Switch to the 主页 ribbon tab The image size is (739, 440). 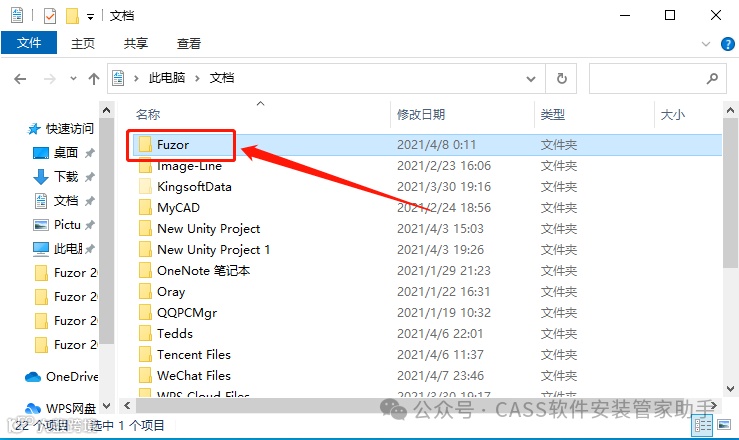tap(83, 43)
